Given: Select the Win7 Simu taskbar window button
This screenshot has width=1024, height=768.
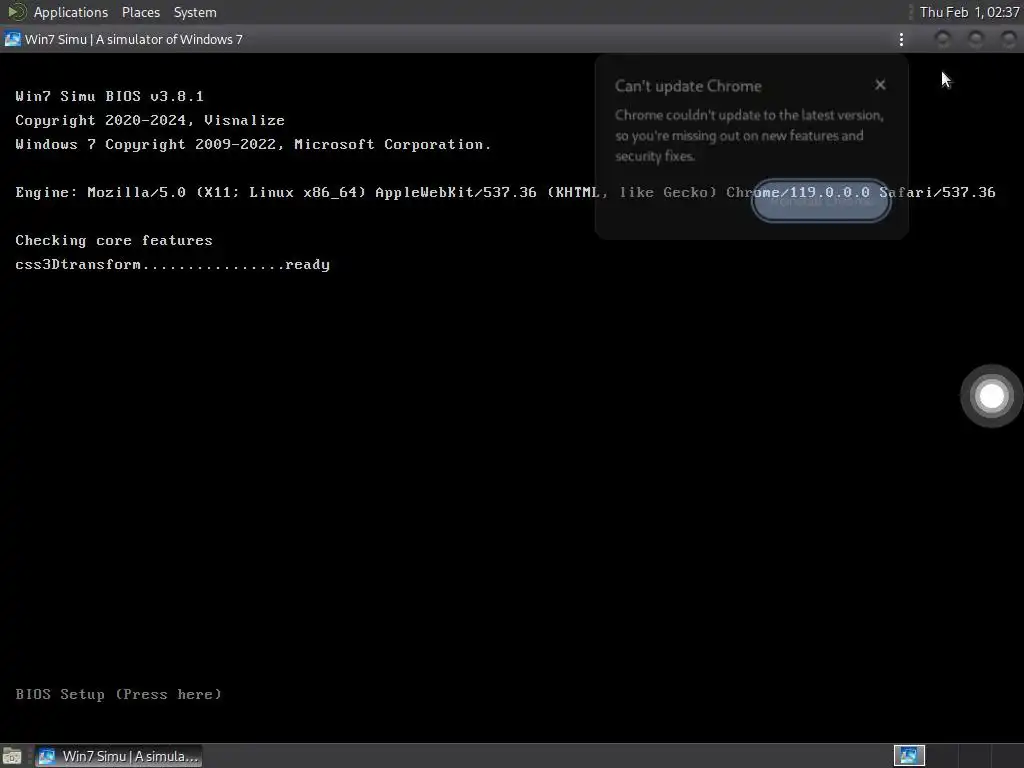Looking at the screenshot, I should (x=118, y=756).
